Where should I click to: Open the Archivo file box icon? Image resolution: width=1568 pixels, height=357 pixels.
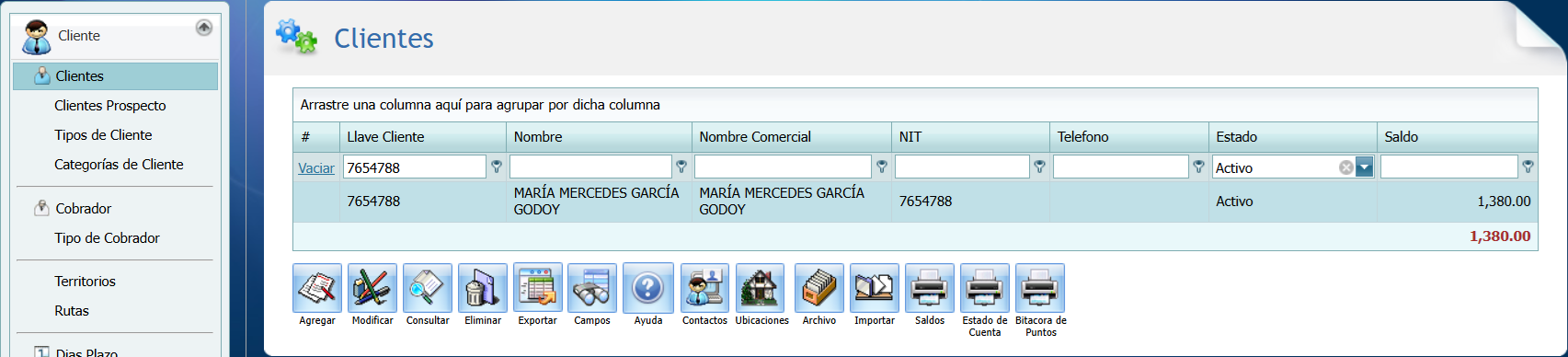pyautogui.click(x=819, y=288)
